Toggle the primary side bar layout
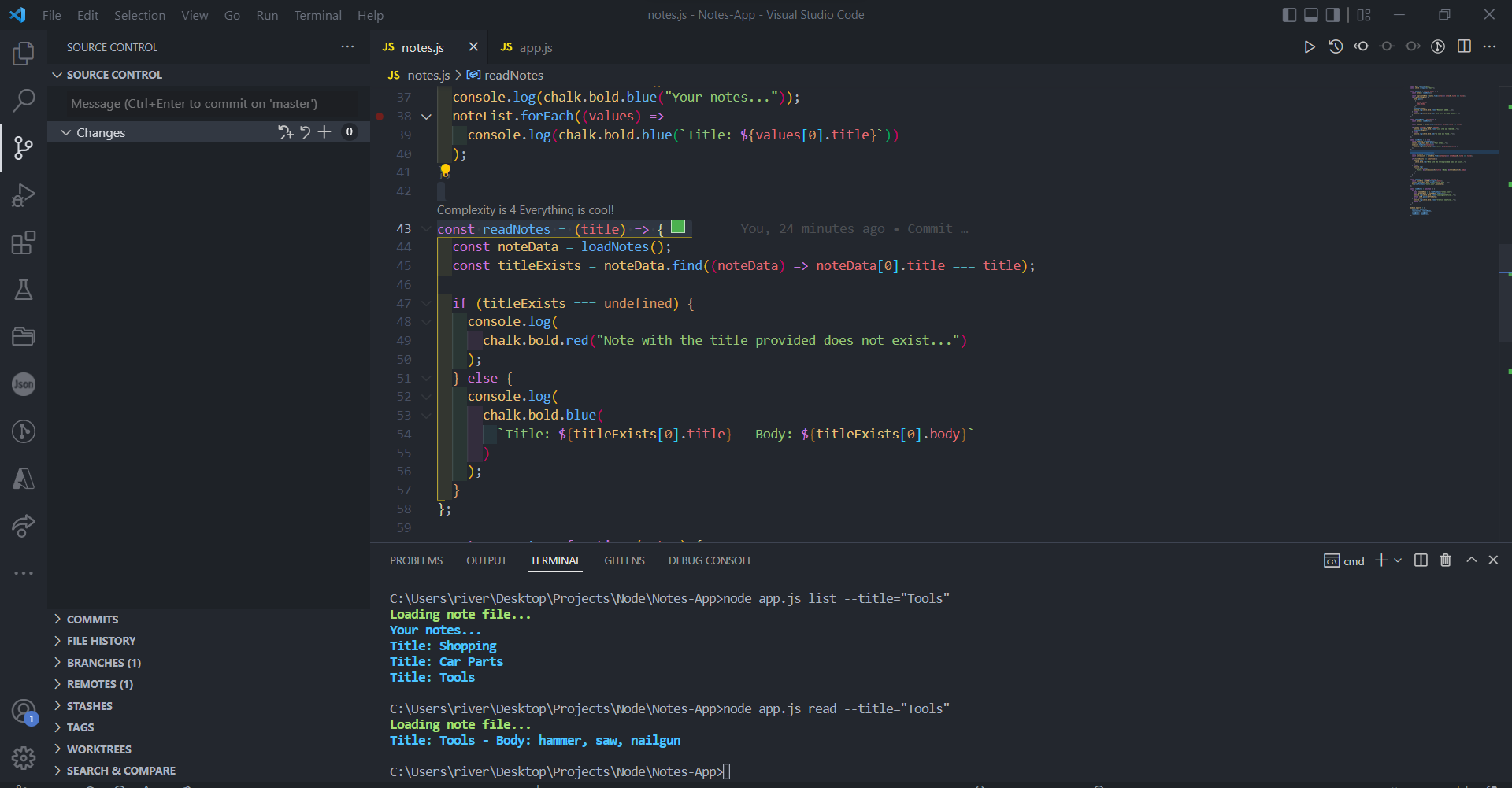1512x788 pixels. (x=1289, y=15)
